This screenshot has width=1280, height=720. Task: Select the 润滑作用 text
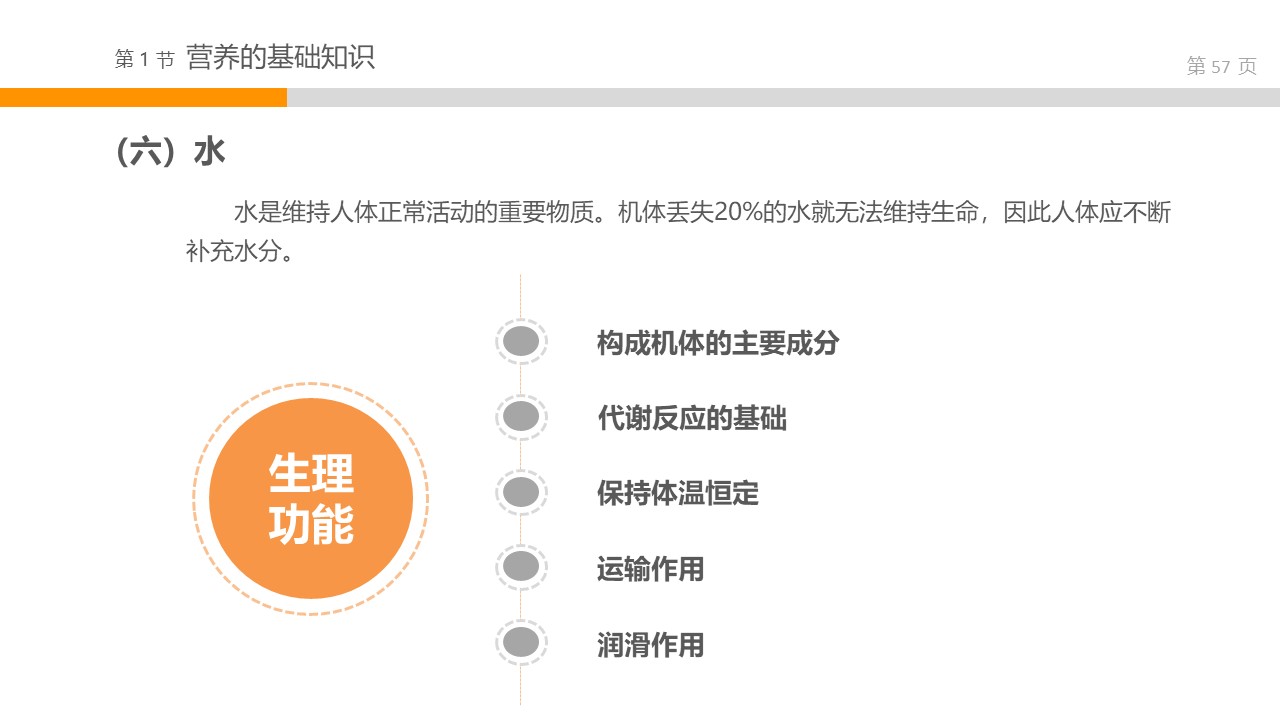[650, 644]
